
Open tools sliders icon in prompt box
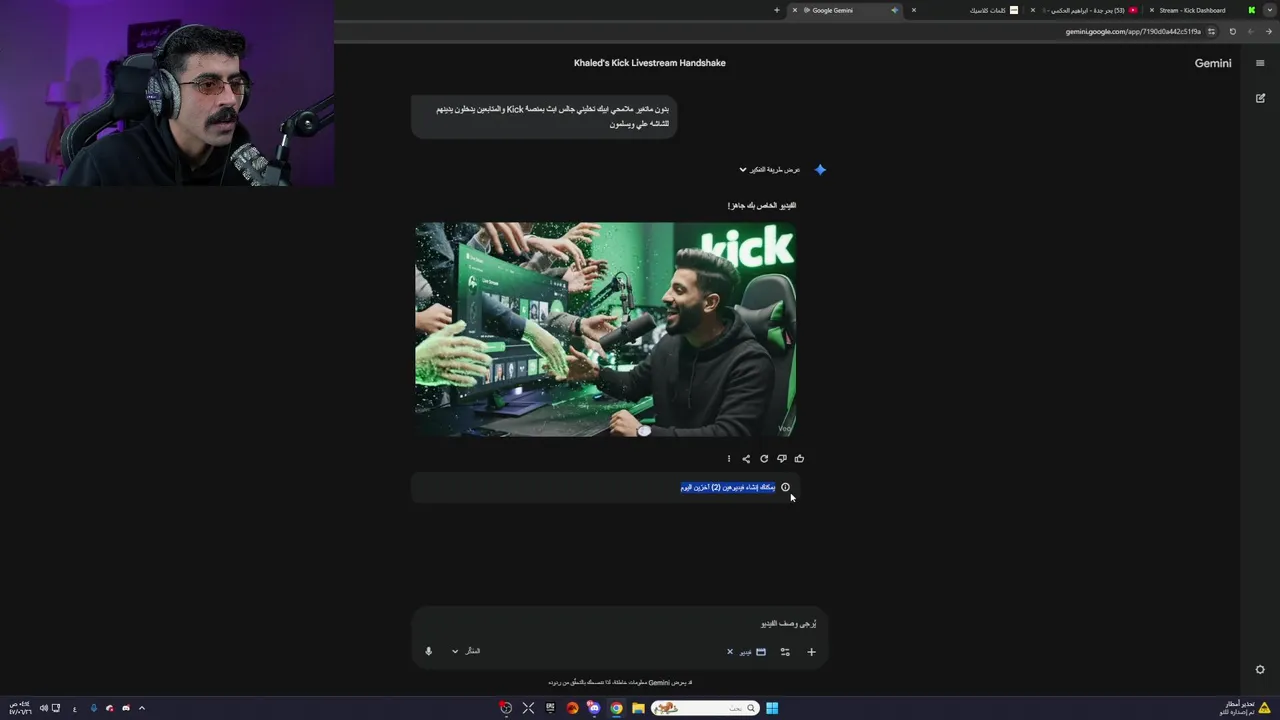[785, 652]
